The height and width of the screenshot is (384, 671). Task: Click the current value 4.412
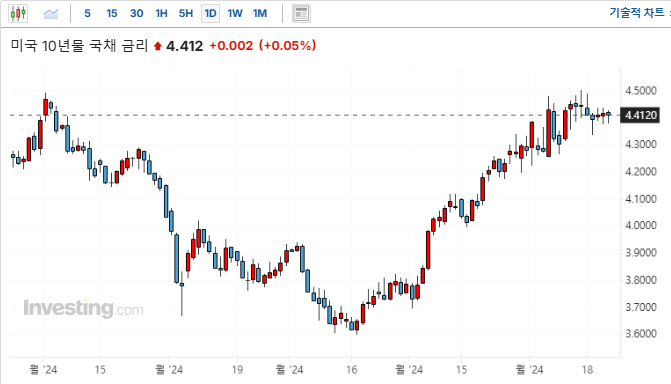(184, 46)
